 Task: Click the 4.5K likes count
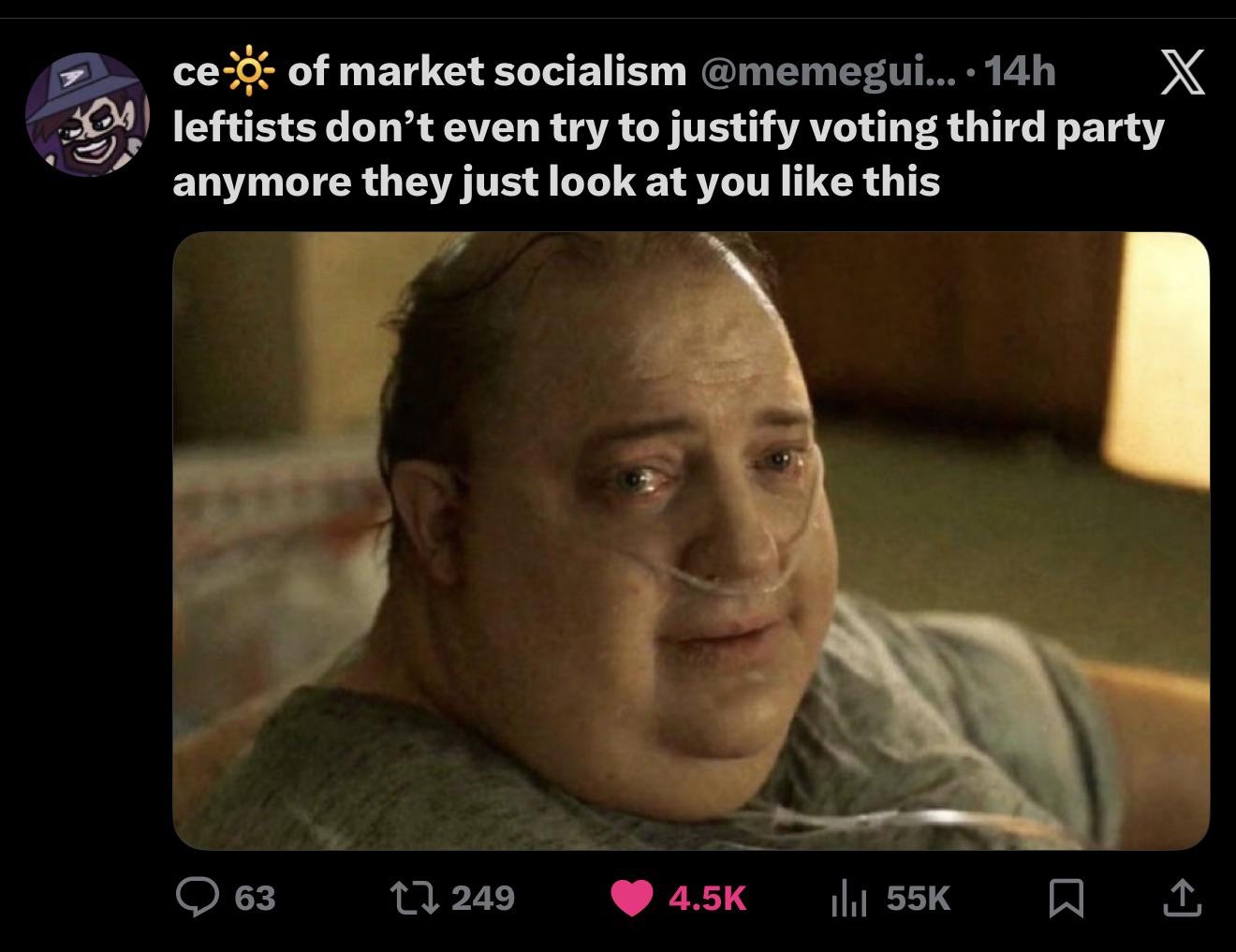[708, 900]
